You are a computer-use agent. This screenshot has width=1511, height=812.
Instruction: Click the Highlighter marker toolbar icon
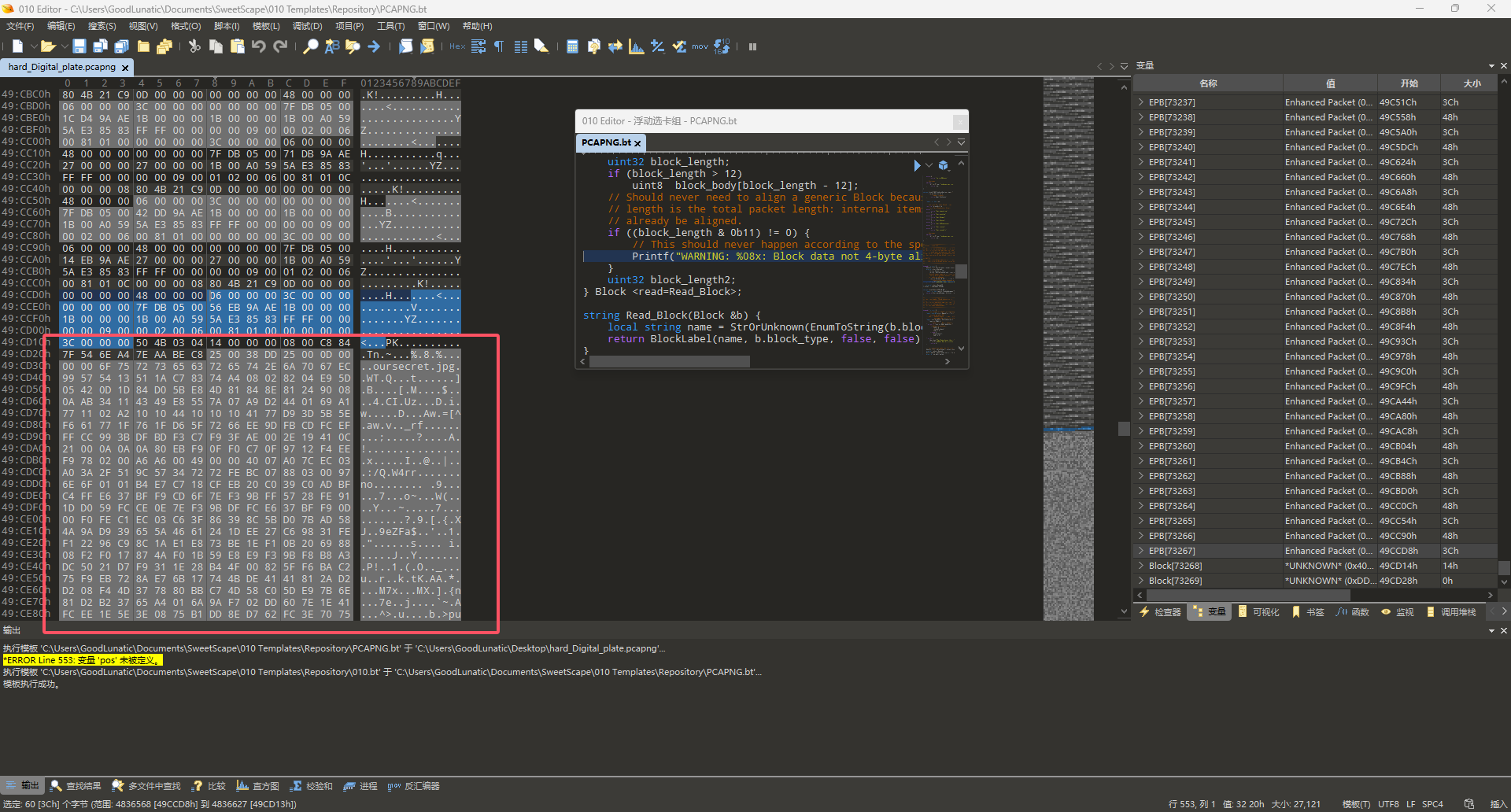point(541,46)
